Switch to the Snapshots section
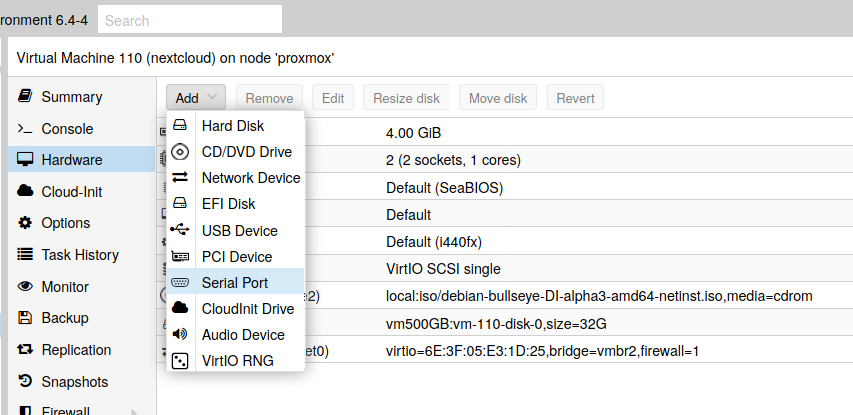Screen dimensions: 853x415 point(74,381)
